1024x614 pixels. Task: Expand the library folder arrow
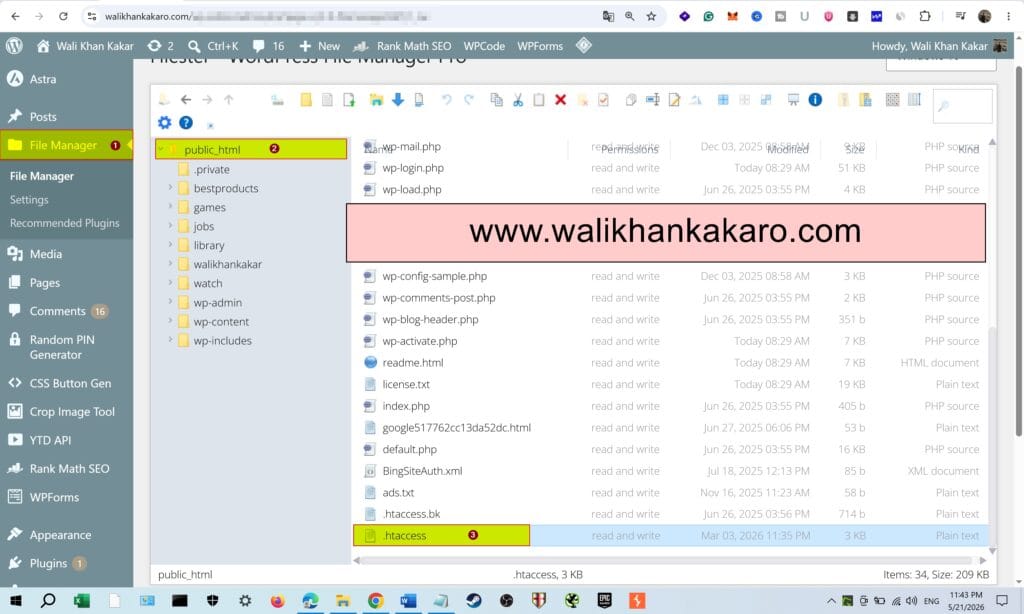pyautogui.click(x=170, y=244)
